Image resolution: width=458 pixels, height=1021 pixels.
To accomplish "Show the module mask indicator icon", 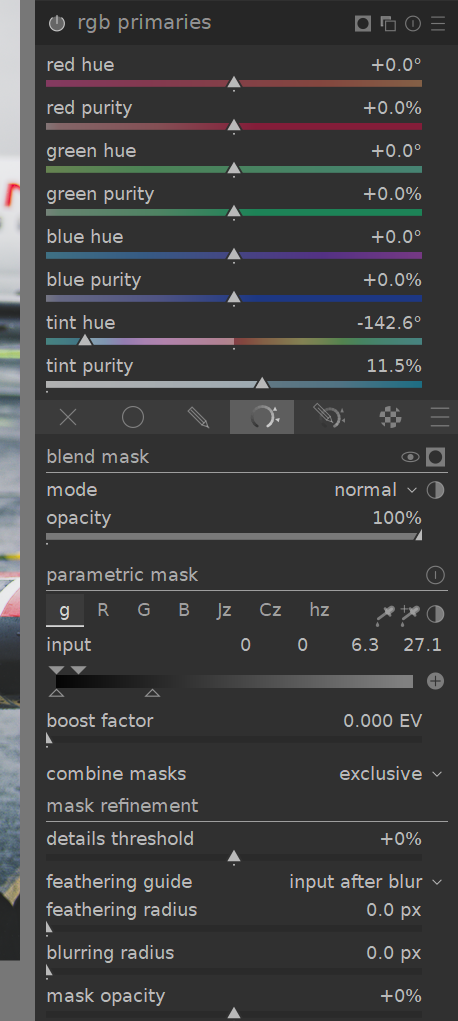I will click(x=363, y=23).
